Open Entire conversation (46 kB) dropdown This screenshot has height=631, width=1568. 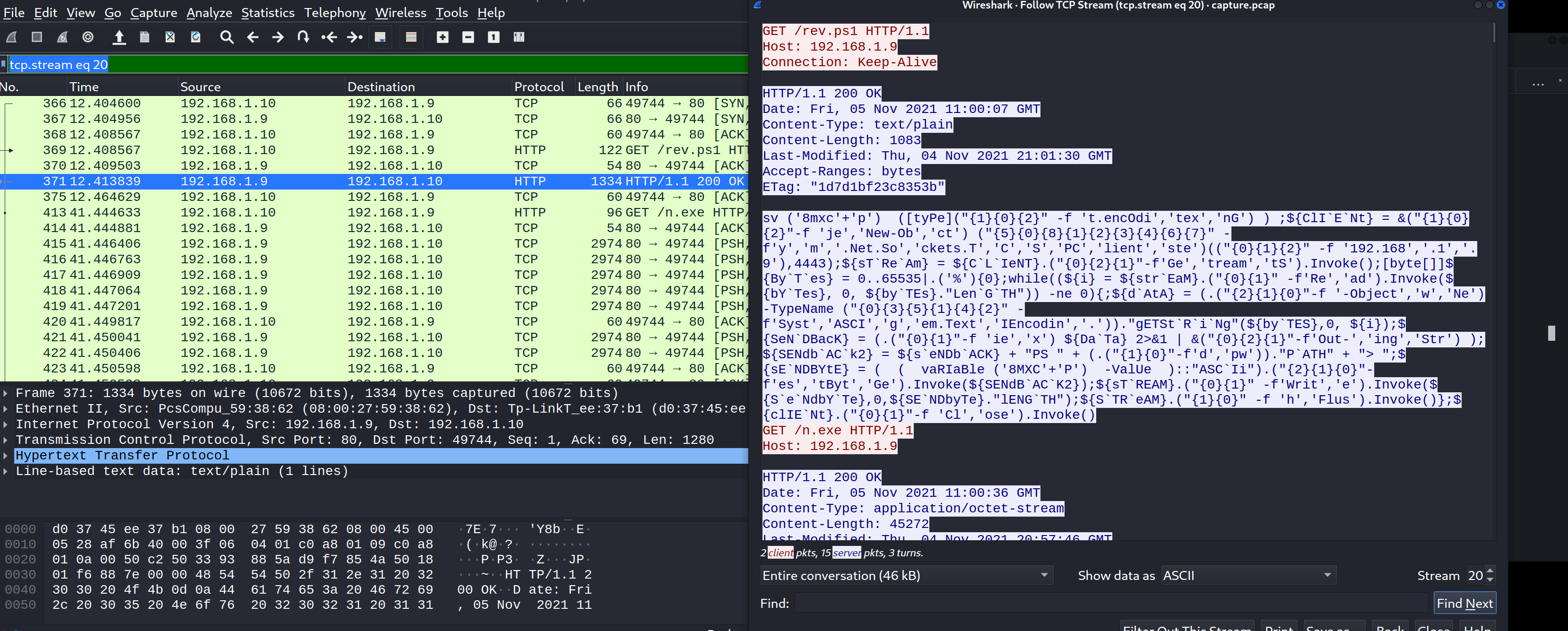click(906, 575)
